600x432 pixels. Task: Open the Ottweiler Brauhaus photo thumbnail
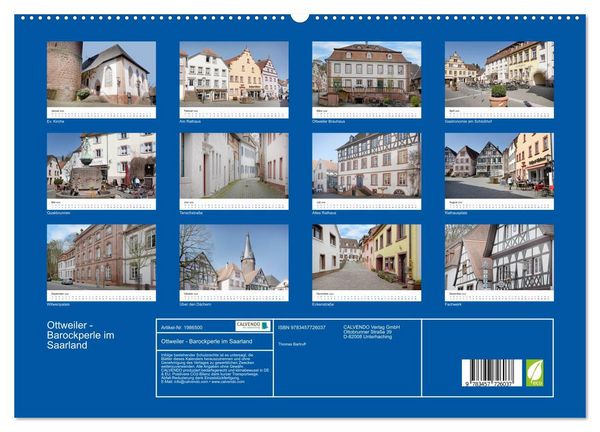click(x=367, y=74)
